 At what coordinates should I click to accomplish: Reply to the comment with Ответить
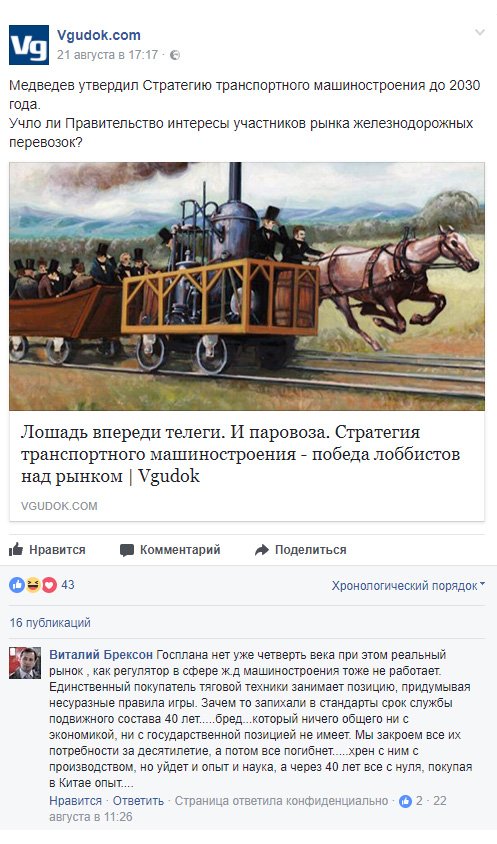pos(138,800)
